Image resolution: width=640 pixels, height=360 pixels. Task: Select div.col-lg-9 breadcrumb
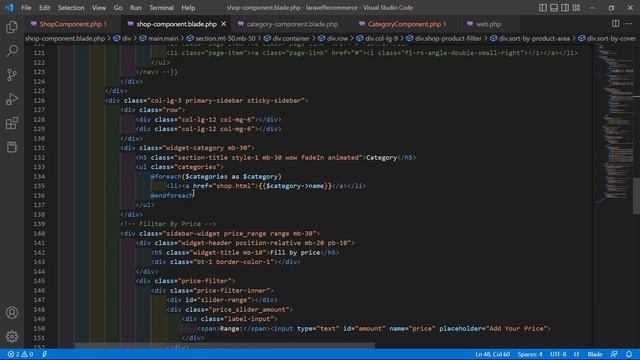pos(381,38)
